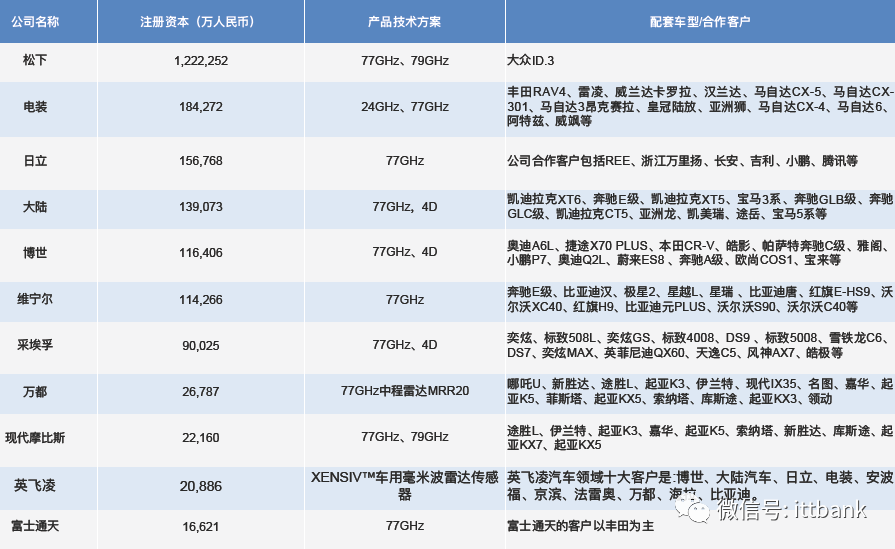Screen dimensions: 895x549
Task: Click capital value 1,222,252
Action: click(x=201, y=61)
